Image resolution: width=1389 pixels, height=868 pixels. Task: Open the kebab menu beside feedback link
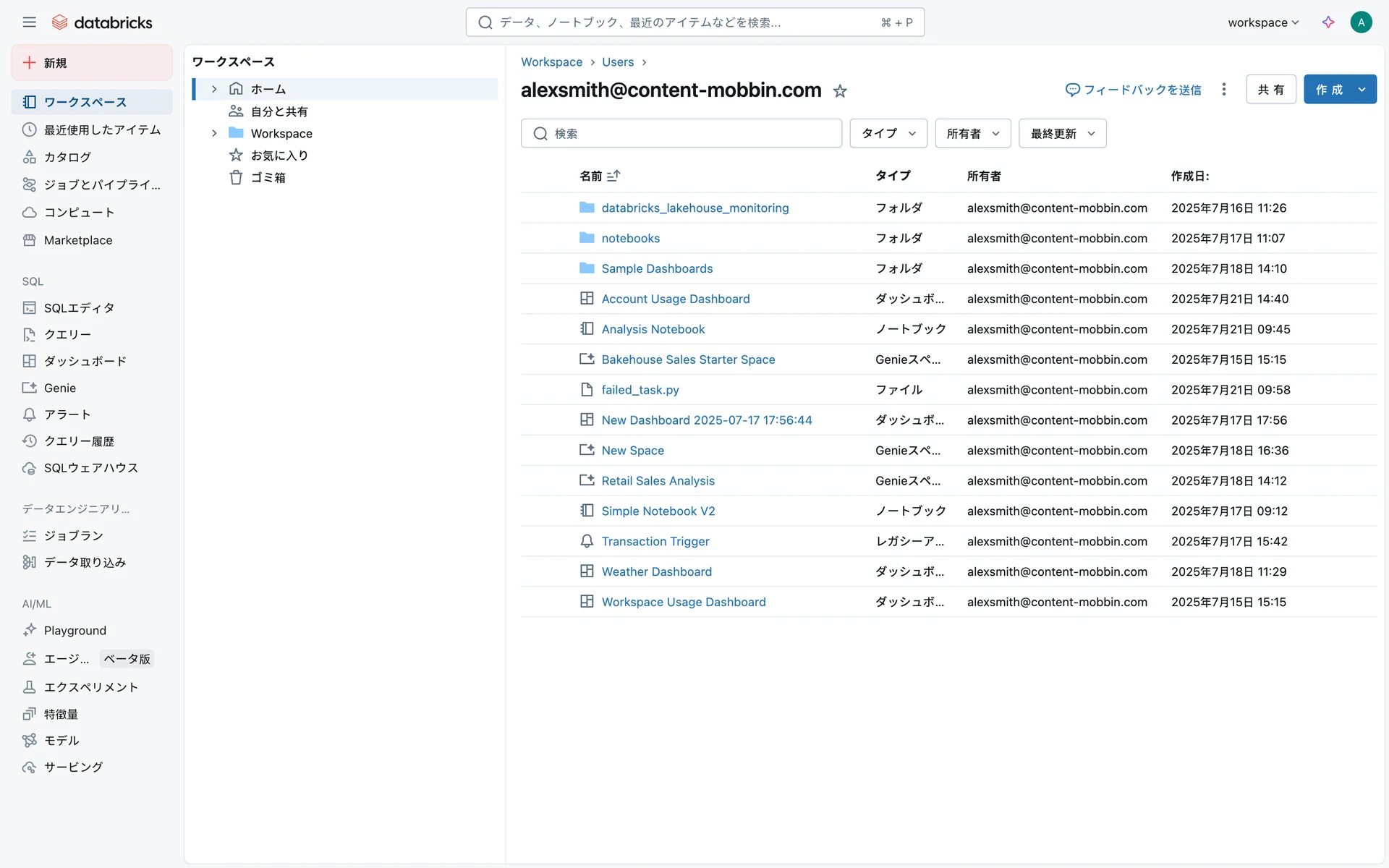[x=1223, y=90]
